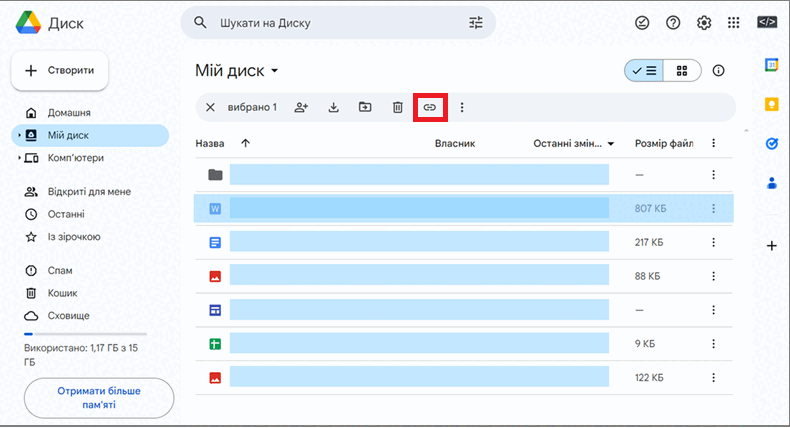Sort by the Назва column header

click(210, 144)
